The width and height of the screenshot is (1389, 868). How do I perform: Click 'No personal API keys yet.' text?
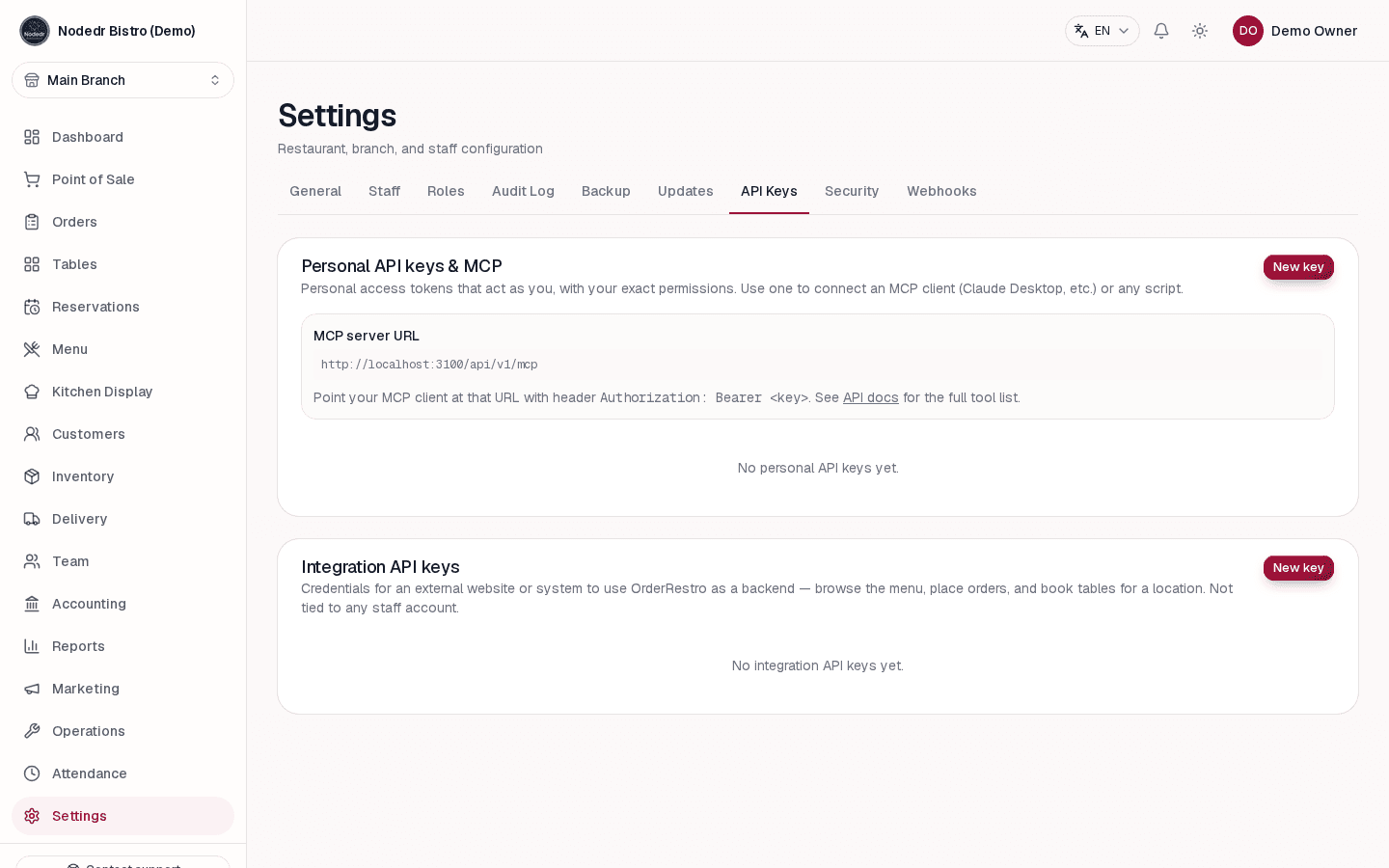click(x=818, y=468)
